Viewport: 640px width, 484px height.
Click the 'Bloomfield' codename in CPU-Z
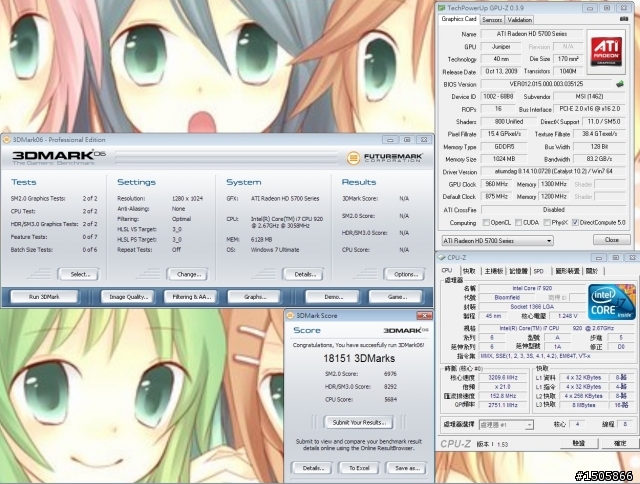[507, 298]
